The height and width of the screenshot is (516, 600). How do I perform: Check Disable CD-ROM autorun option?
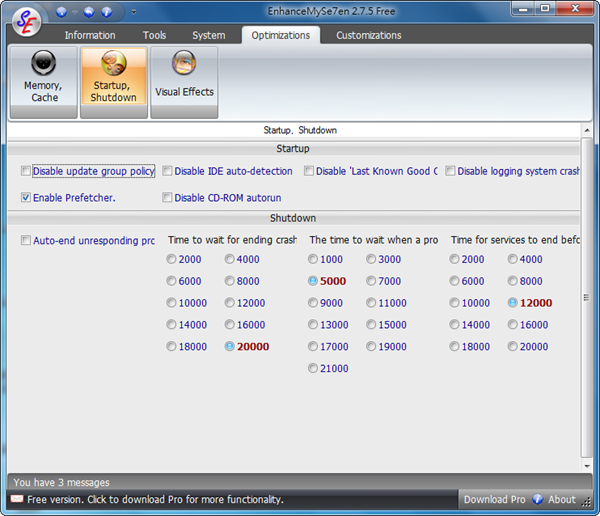[x=168, y=198]
